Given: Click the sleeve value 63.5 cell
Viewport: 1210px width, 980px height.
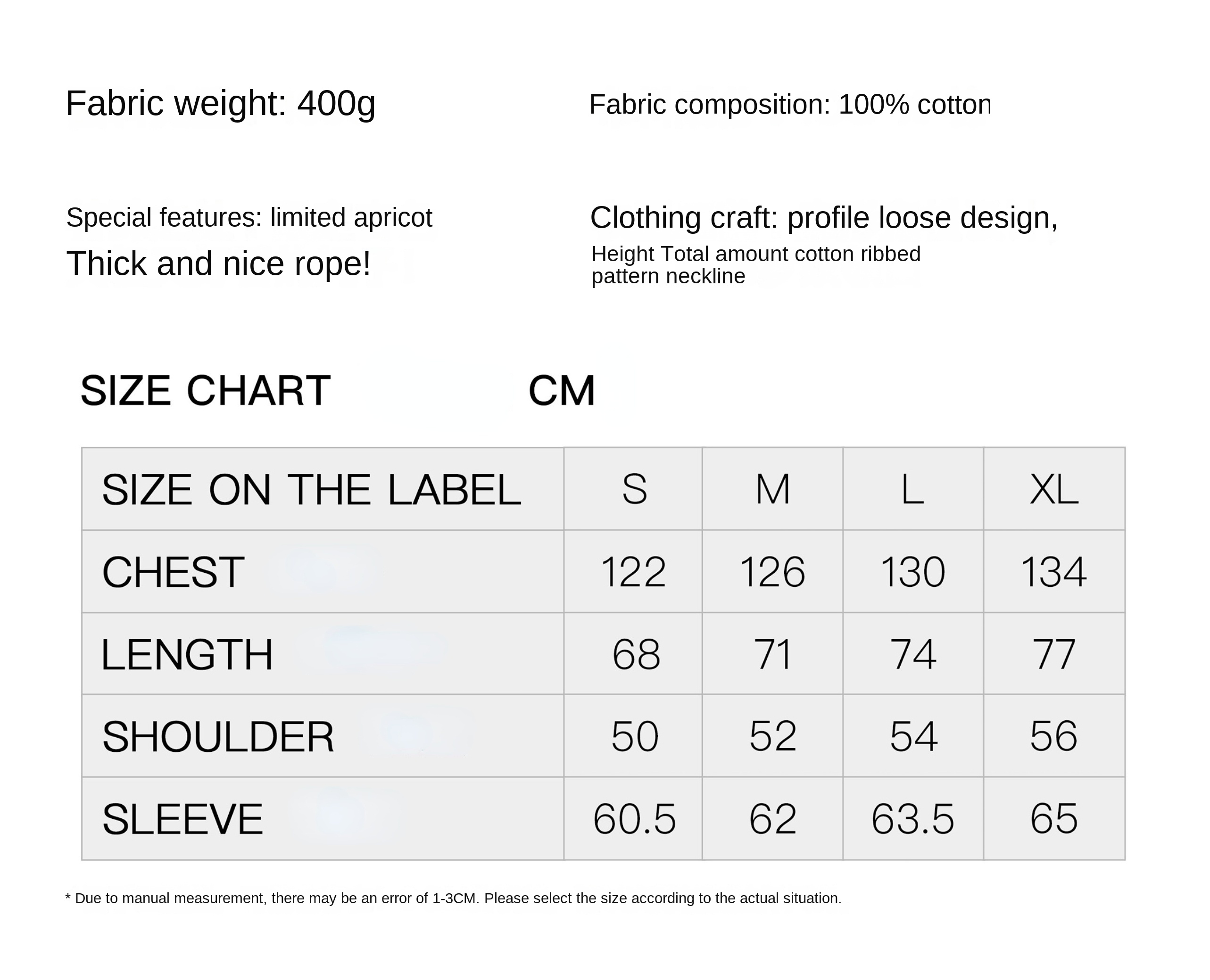Looking at the screenshot, I should (912, 819).
